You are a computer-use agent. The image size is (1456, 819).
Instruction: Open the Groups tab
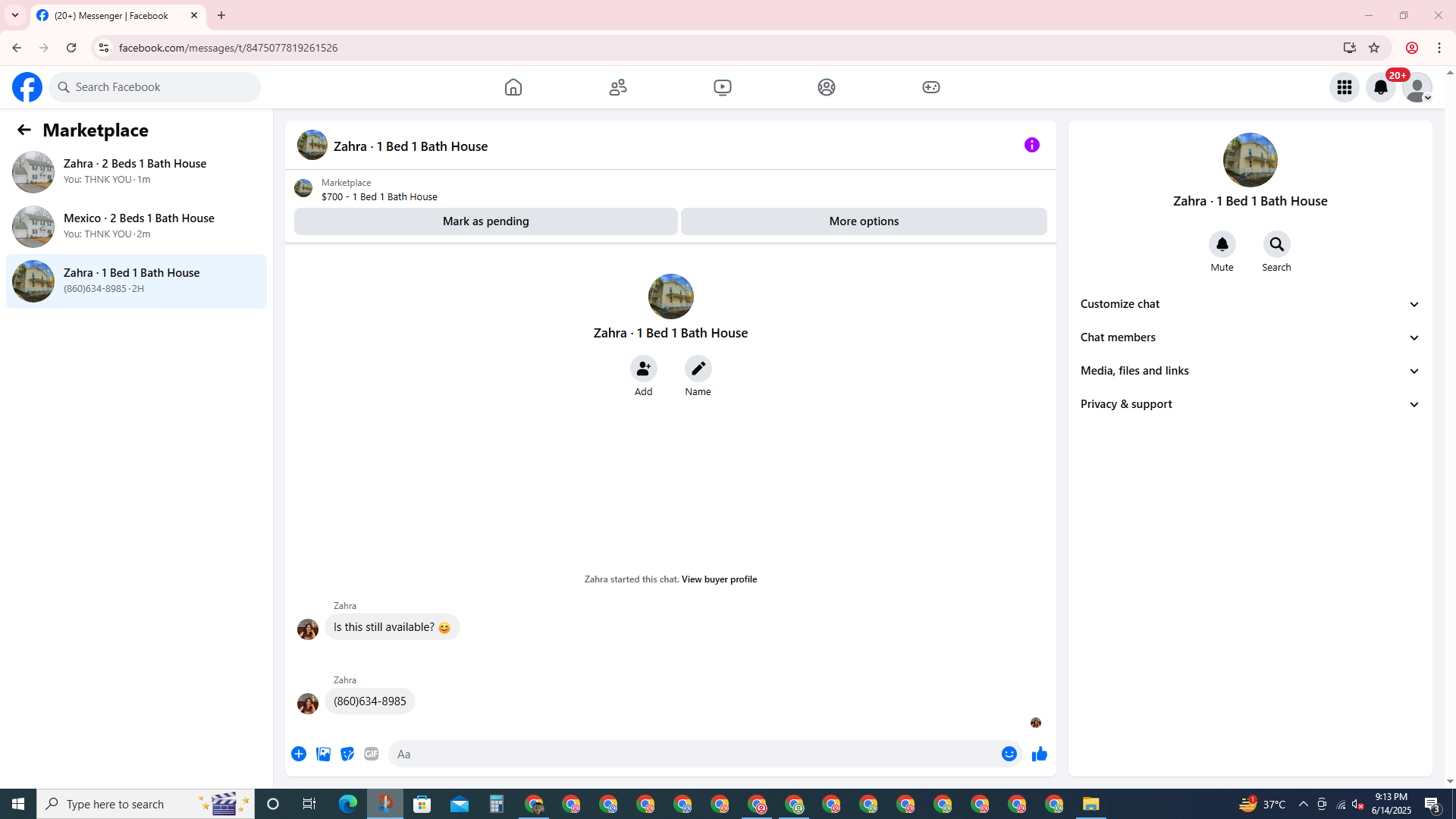[x=827, y=87]
